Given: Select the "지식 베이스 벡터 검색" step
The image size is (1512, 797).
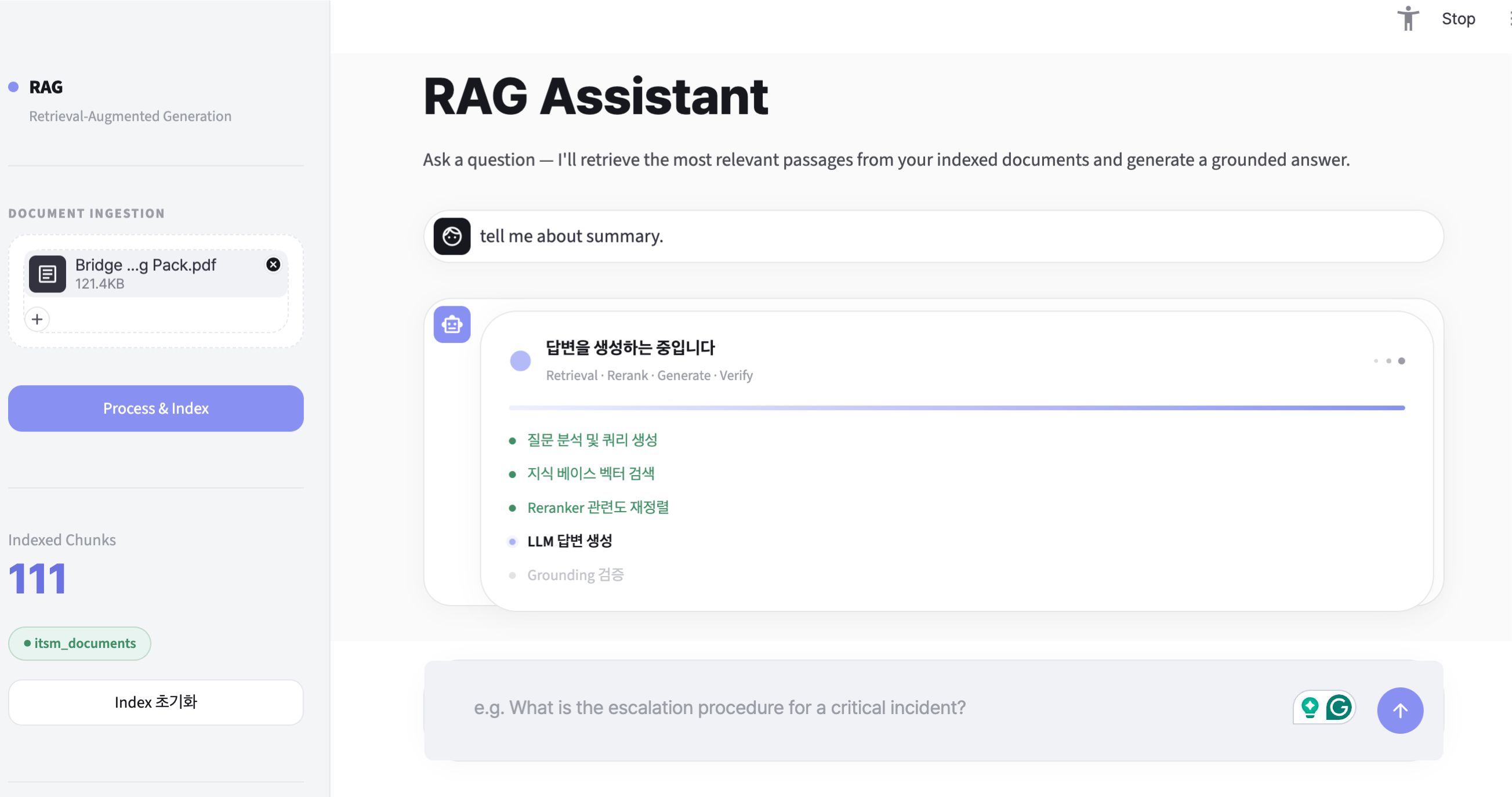Looking at the screenshot, I should pos(590,474).
